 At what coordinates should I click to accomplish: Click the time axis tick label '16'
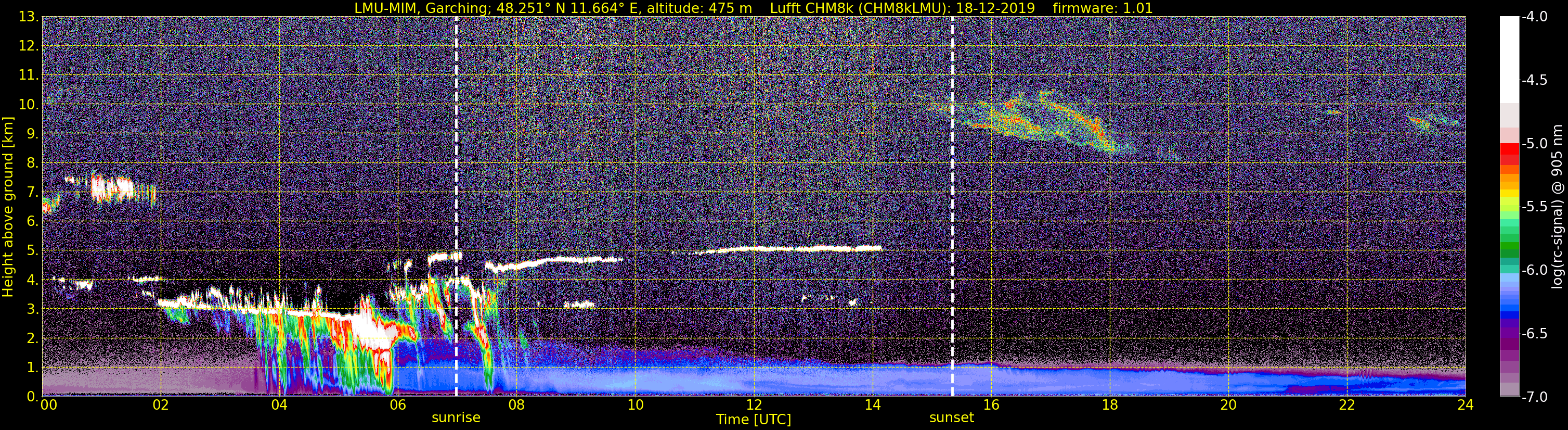point(991,406)
